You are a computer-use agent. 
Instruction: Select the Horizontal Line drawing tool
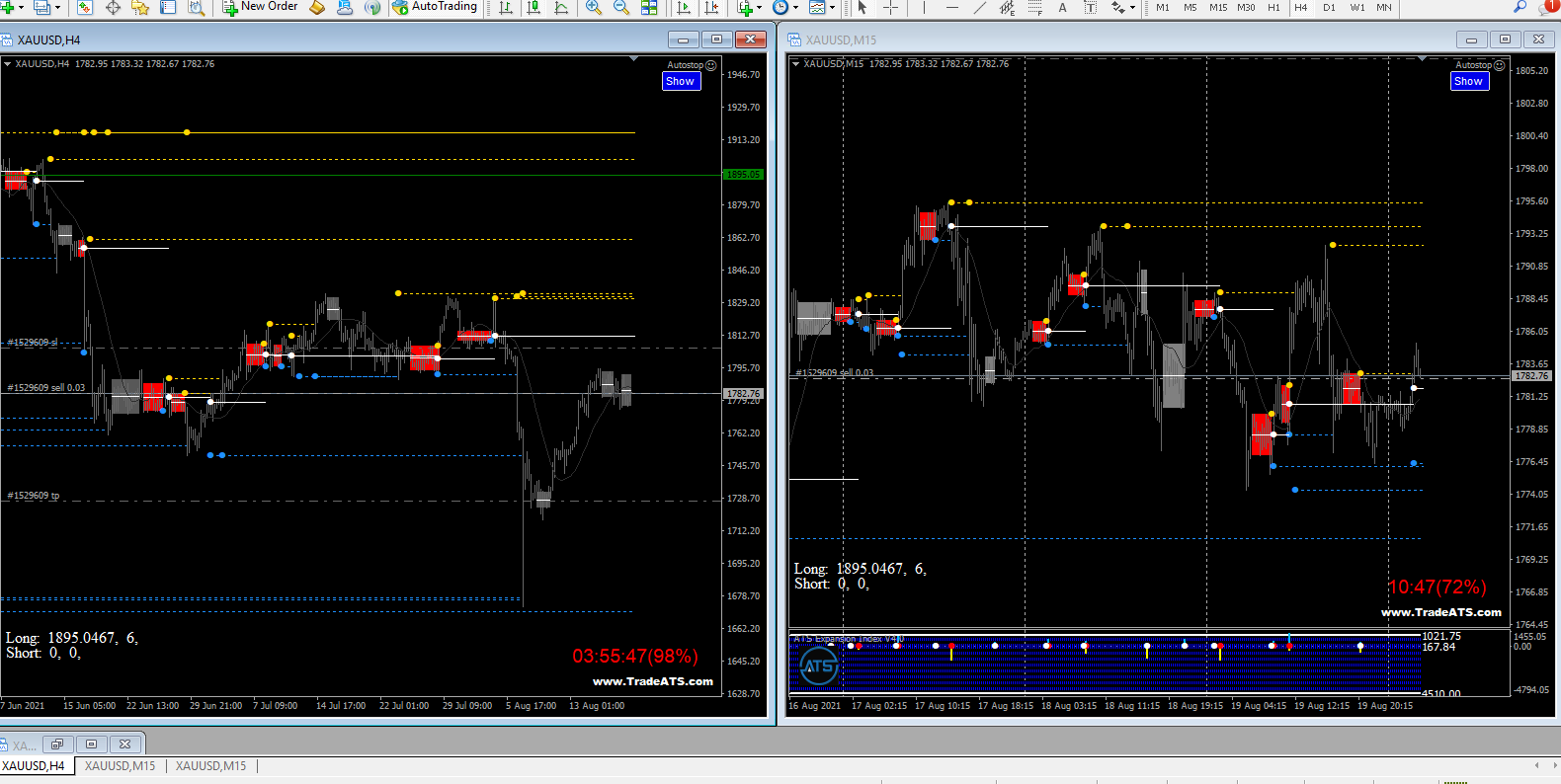[x=951, y=7]
